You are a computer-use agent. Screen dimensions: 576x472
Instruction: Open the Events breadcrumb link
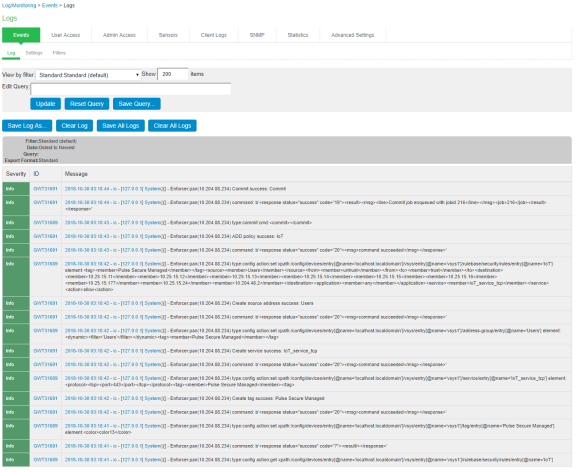point(50,6)
